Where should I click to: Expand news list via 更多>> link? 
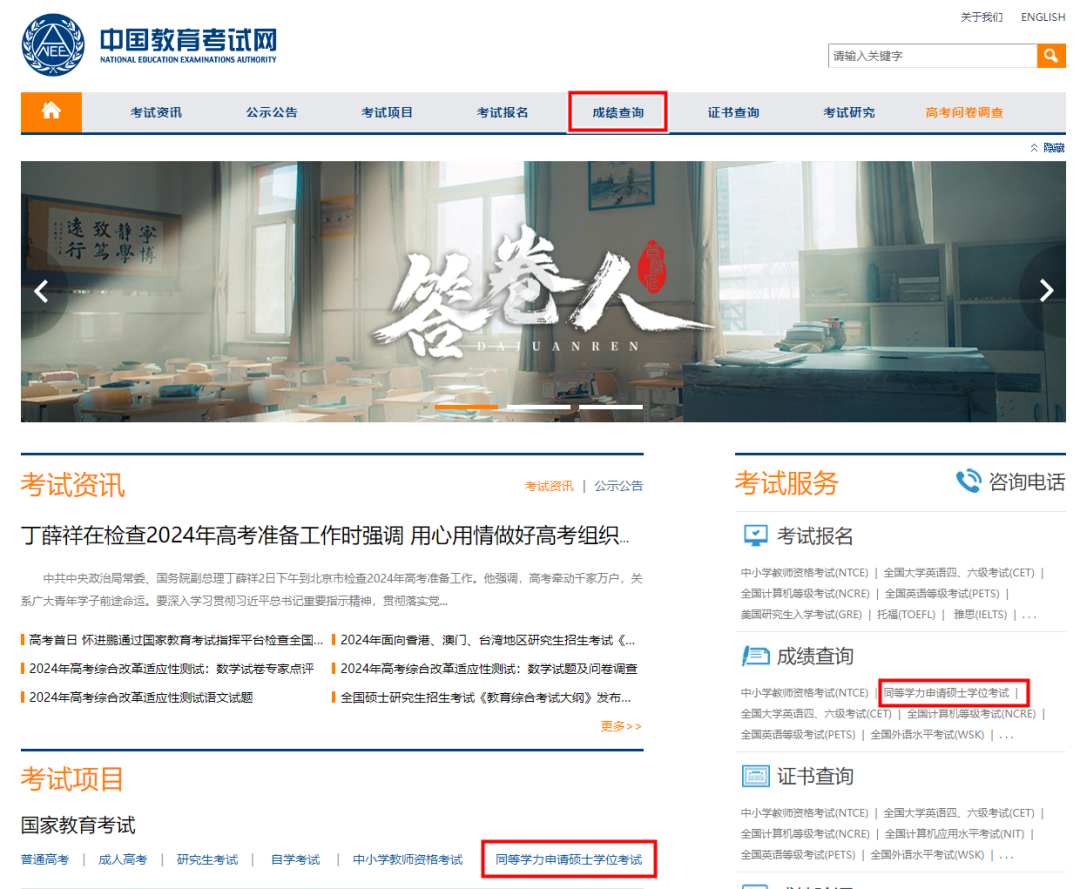click(621, 726)
